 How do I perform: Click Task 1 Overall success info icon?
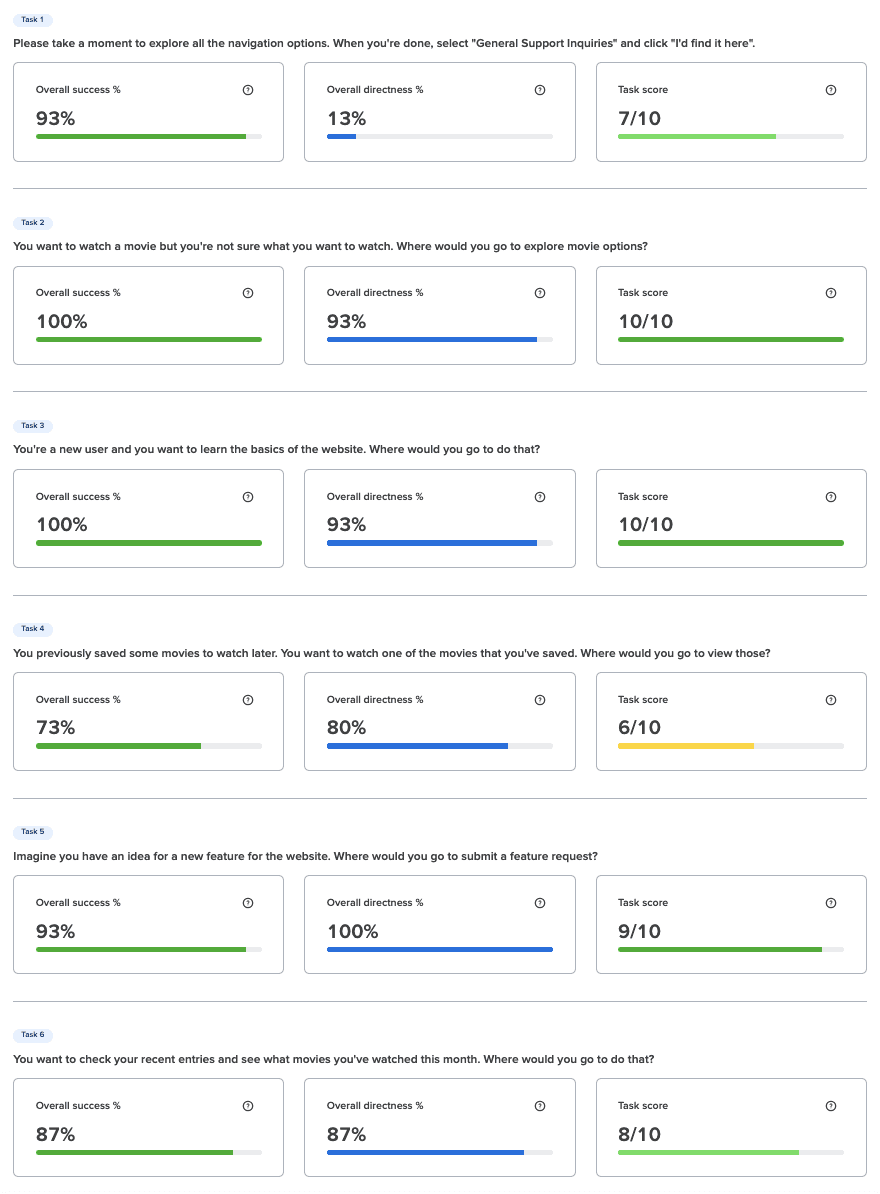click(247, 90)
